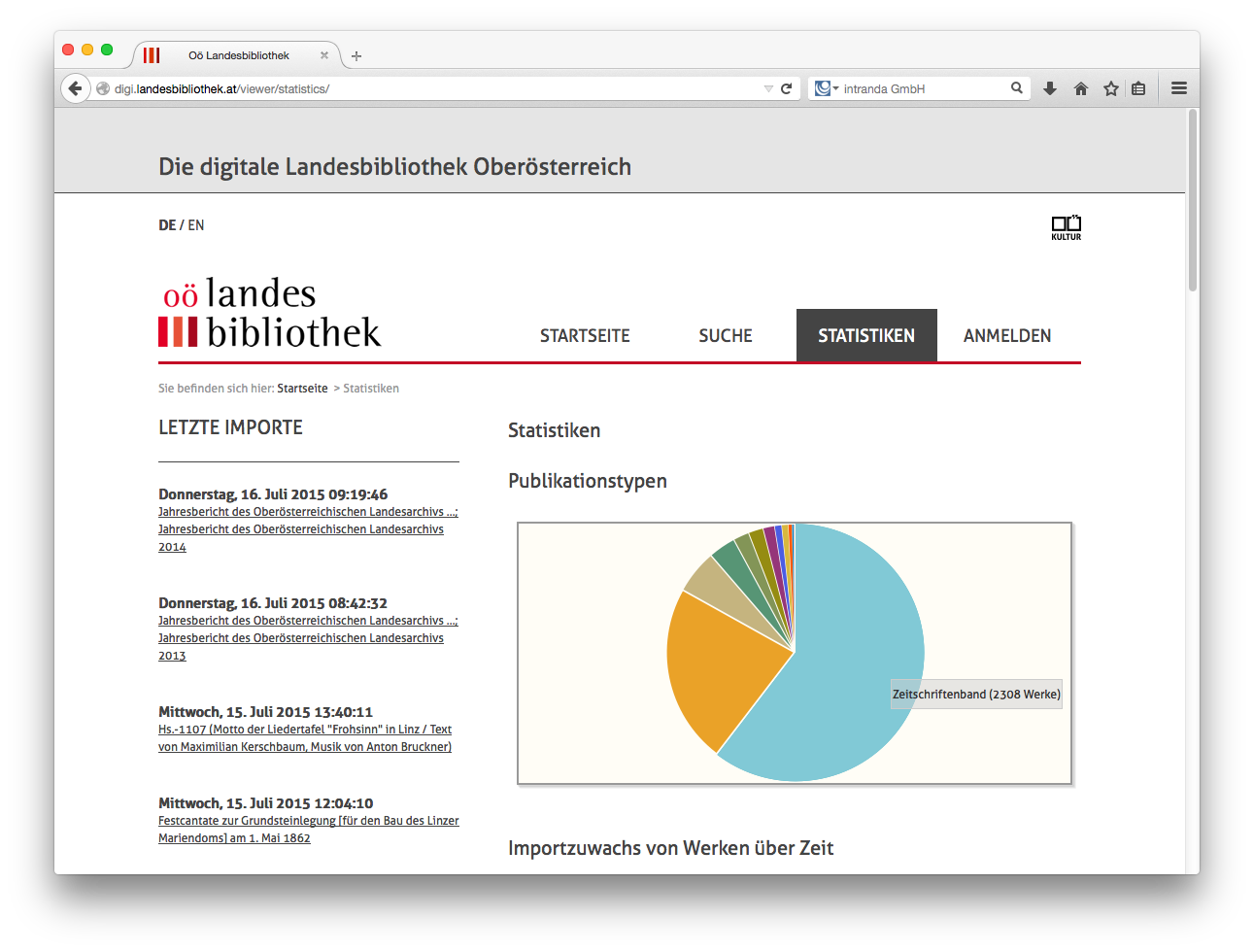Open the SUCHE menu item
1254x952 pixels.
pos(726,335)
